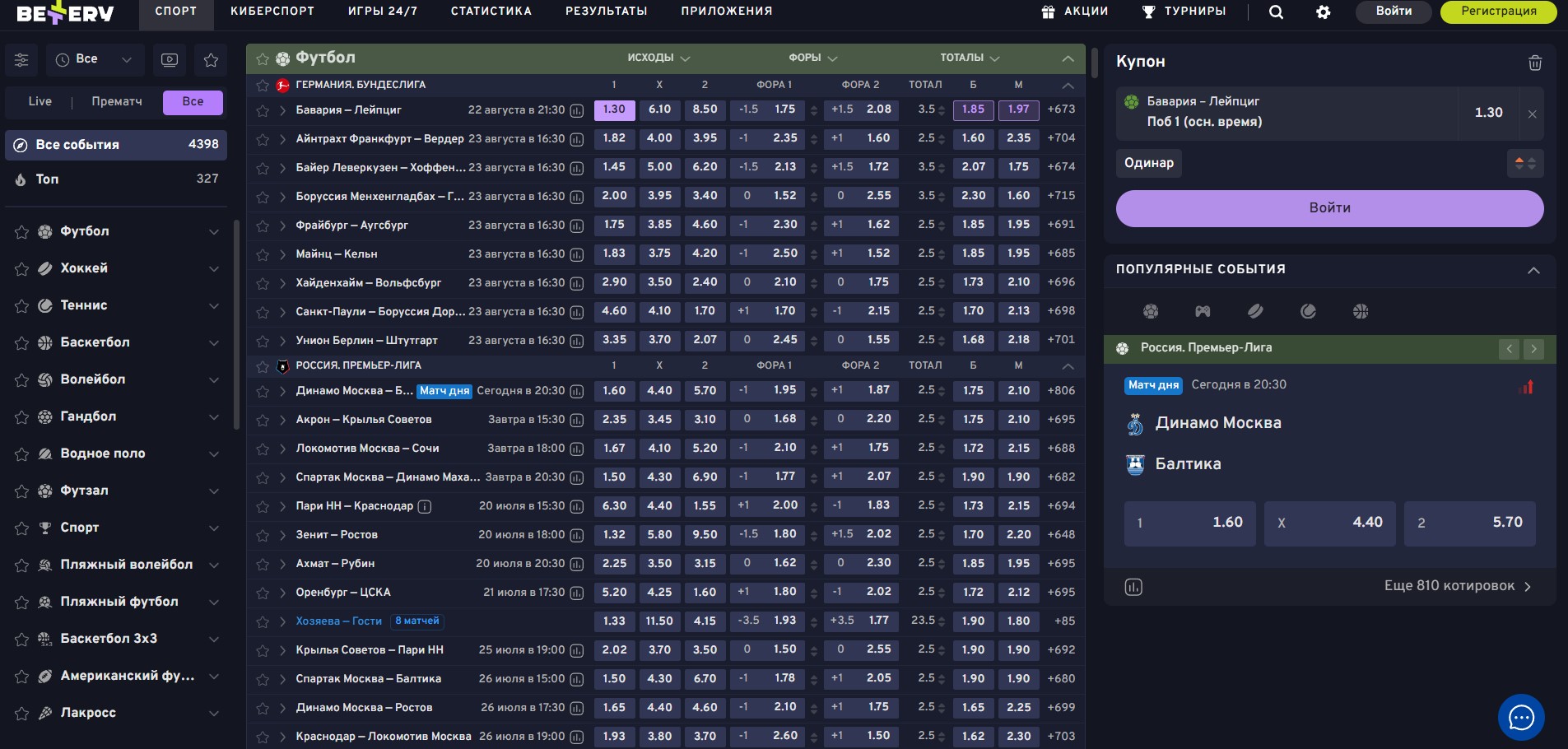Open ТОТАЛЫ market dropdown
Viewport: 1568px width, 749px height.
coord(970,58)
